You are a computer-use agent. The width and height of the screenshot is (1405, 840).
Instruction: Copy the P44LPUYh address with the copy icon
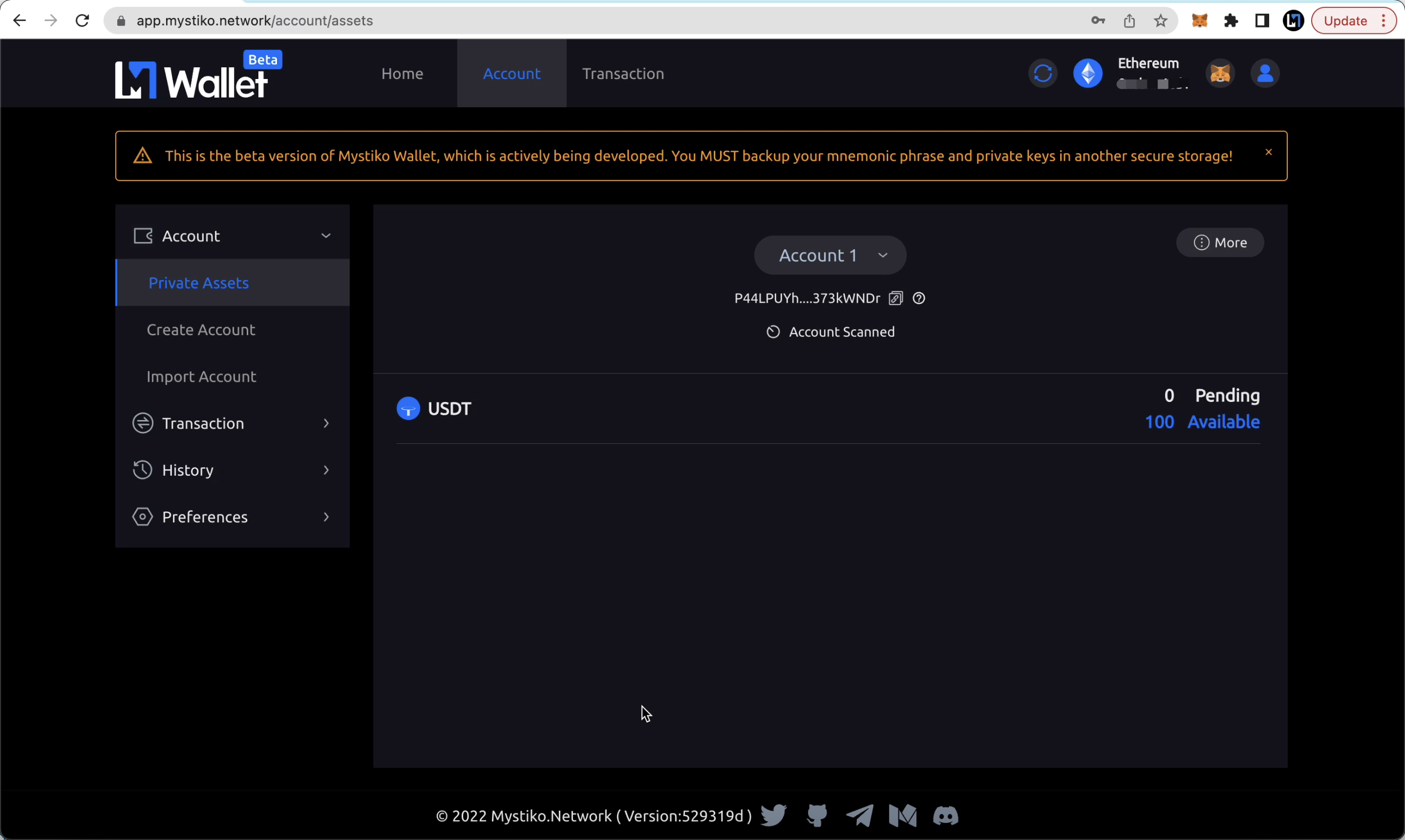tap(895, 299)
